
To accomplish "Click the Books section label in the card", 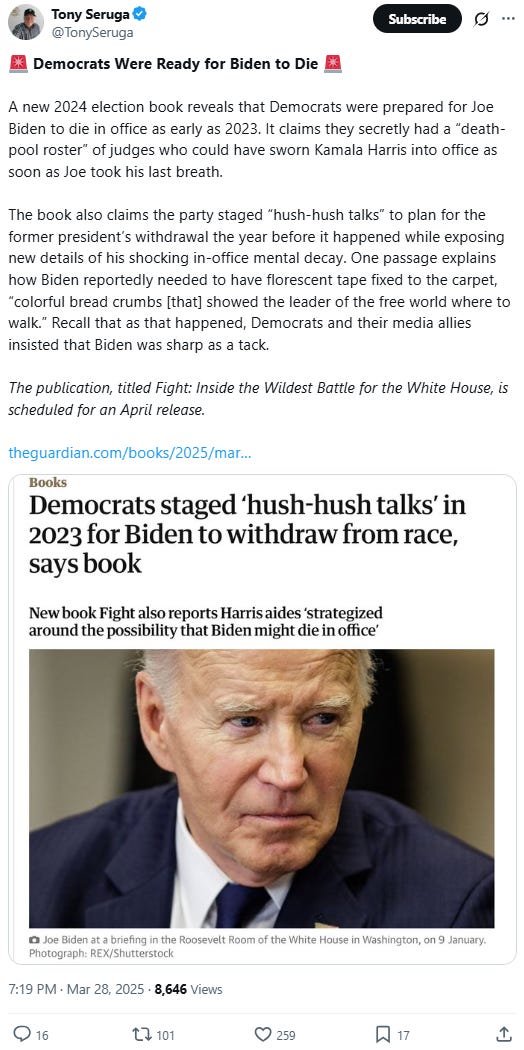I will (48, 482).
